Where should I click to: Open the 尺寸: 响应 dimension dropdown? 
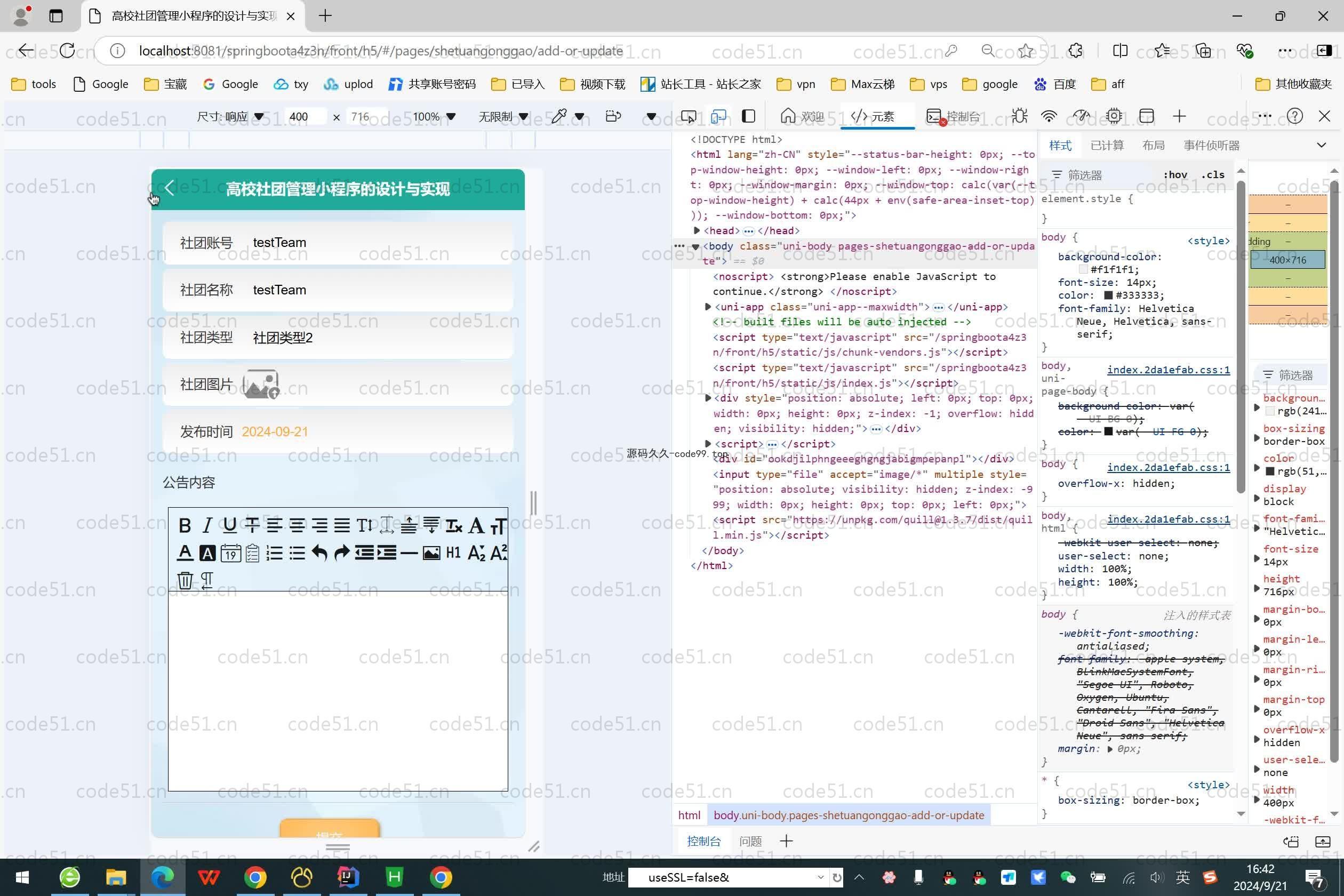(230, 117)
